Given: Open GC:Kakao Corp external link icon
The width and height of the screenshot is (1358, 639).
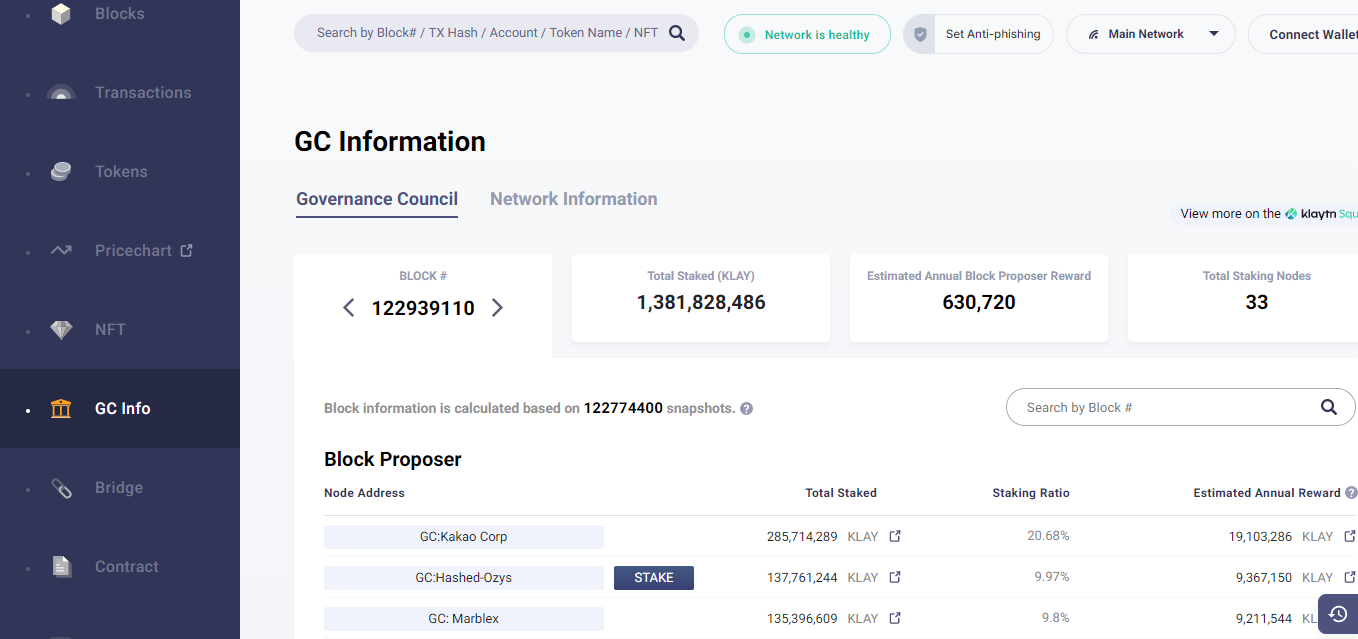Looking at the screenshot, I should click(x=893, y=536).
